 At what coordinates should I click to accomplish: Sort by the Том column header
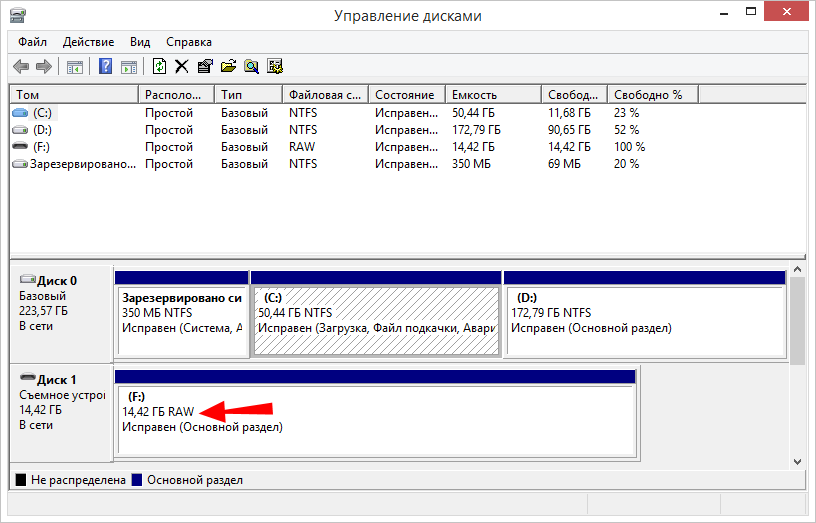(x=74, y=95)
